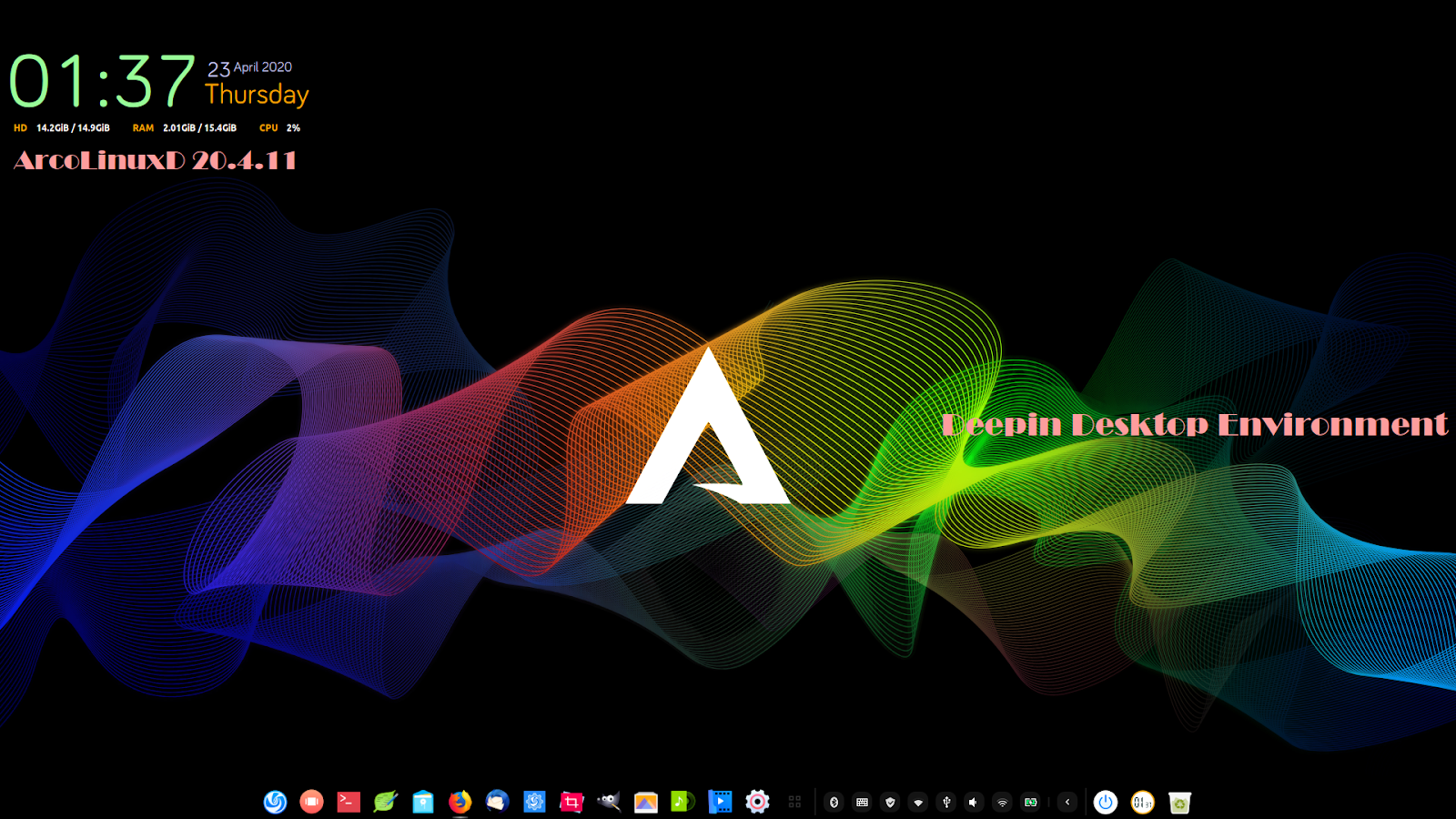Open the onscreen keyboard tray icon

click(863, 802)
